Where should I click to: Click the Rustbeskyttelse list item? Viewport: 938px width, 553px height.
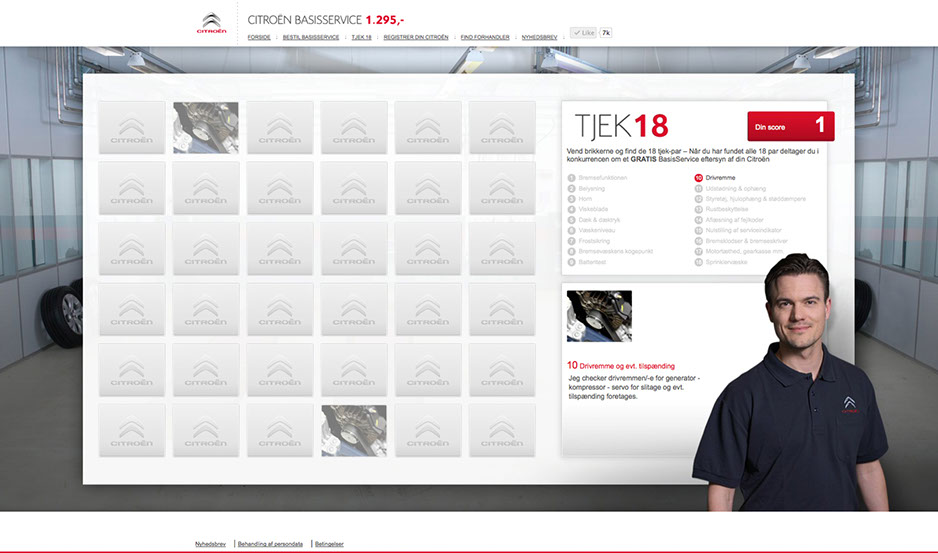click(721, 209)
